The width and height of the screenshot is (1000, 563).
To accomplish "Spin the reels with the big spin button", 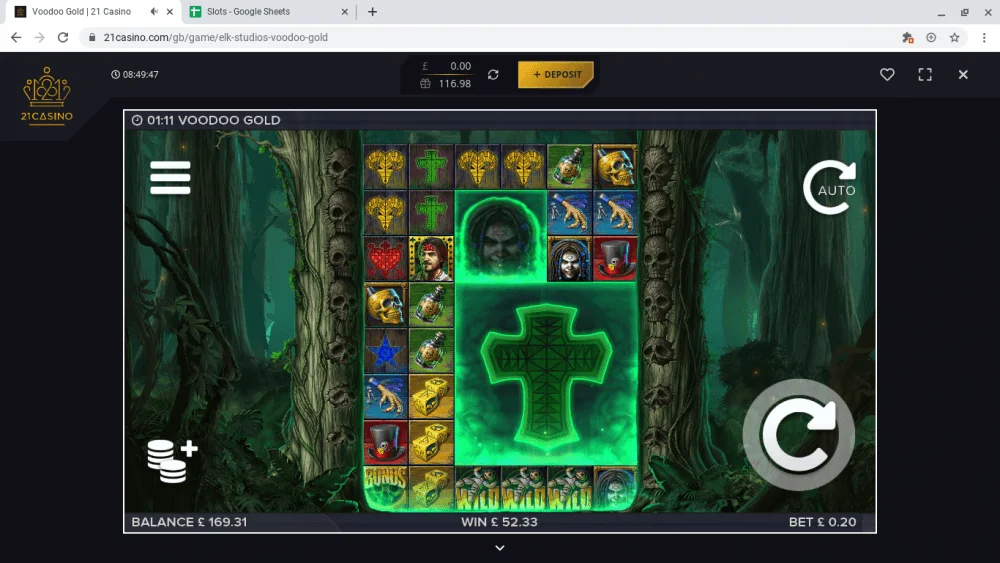I will pos(799,435).
